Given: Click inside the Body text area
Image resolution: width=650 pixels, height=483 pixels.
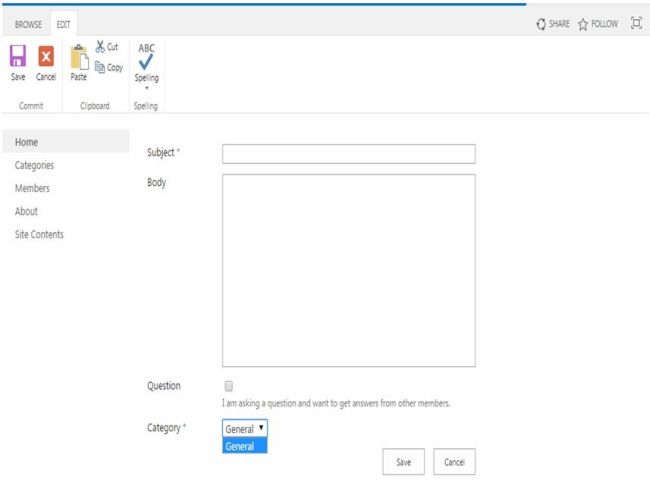Looking at the screenshot, I should click(x=349, y=270).
